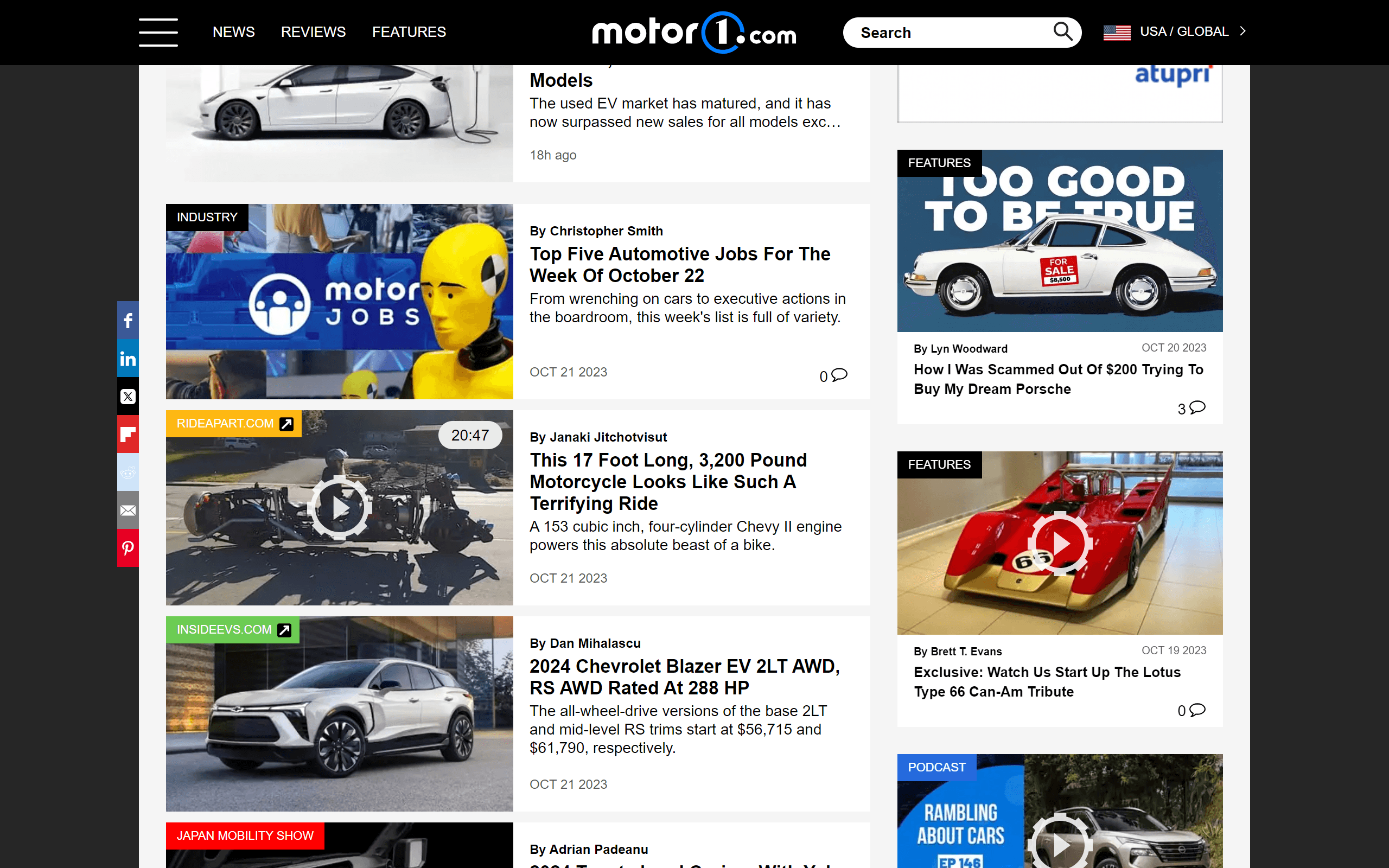Select the NEWS menu item

tap(234, 32)
